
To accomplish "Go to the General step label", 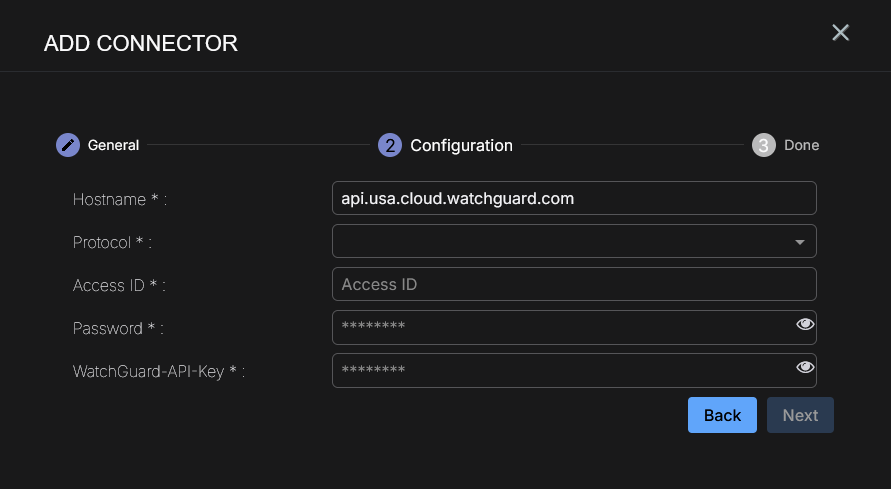I will tap(113, 145).
